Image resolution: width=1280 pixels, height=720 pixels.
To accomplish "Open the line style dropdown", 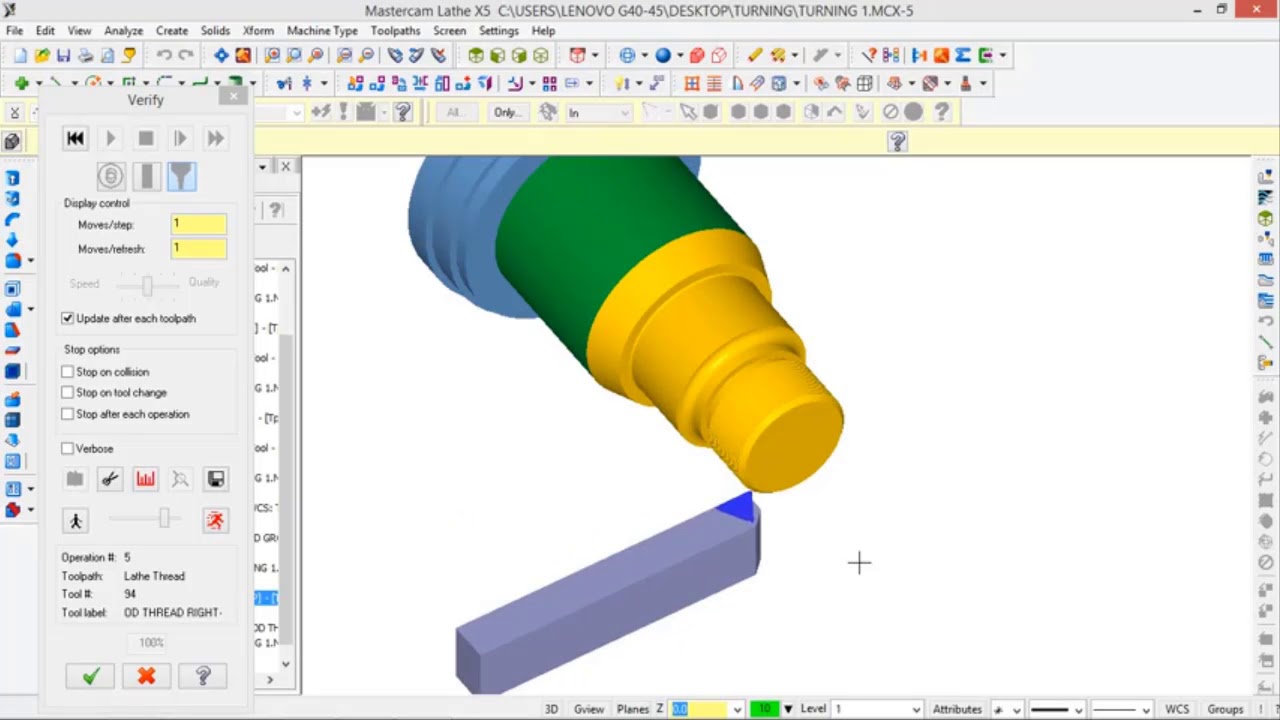I will (1078, 710).
